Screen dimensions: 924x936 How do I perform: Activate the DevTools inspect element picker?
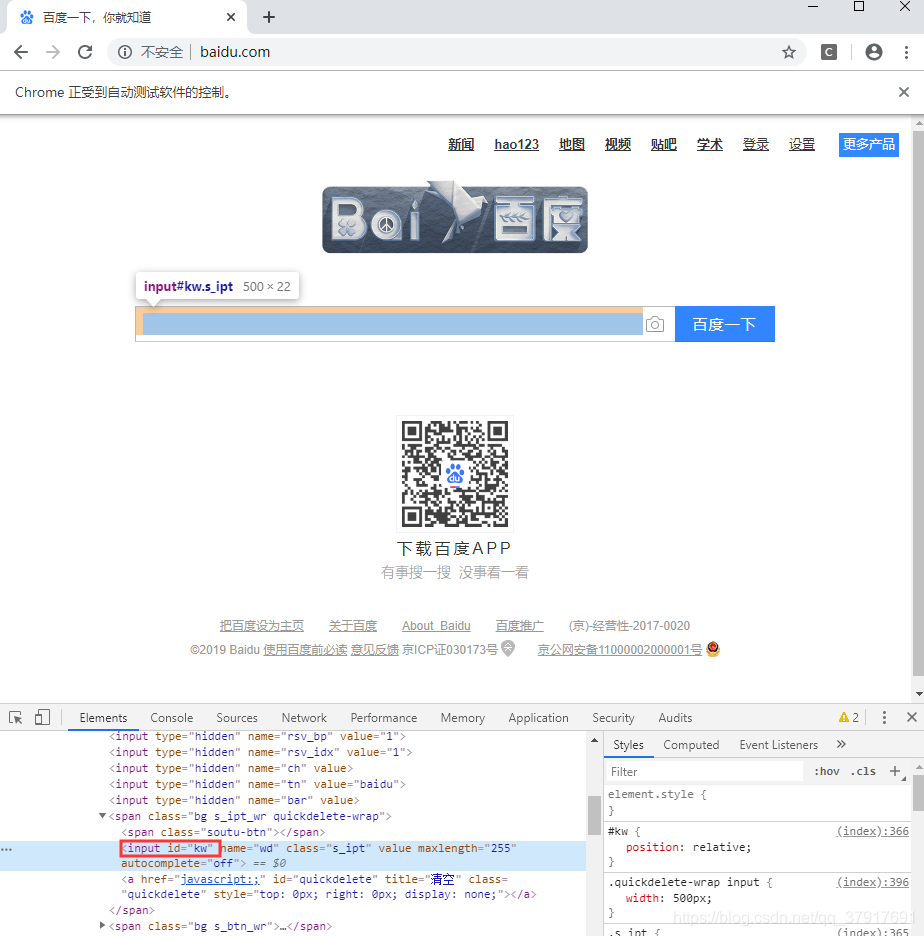click(16, 718)
